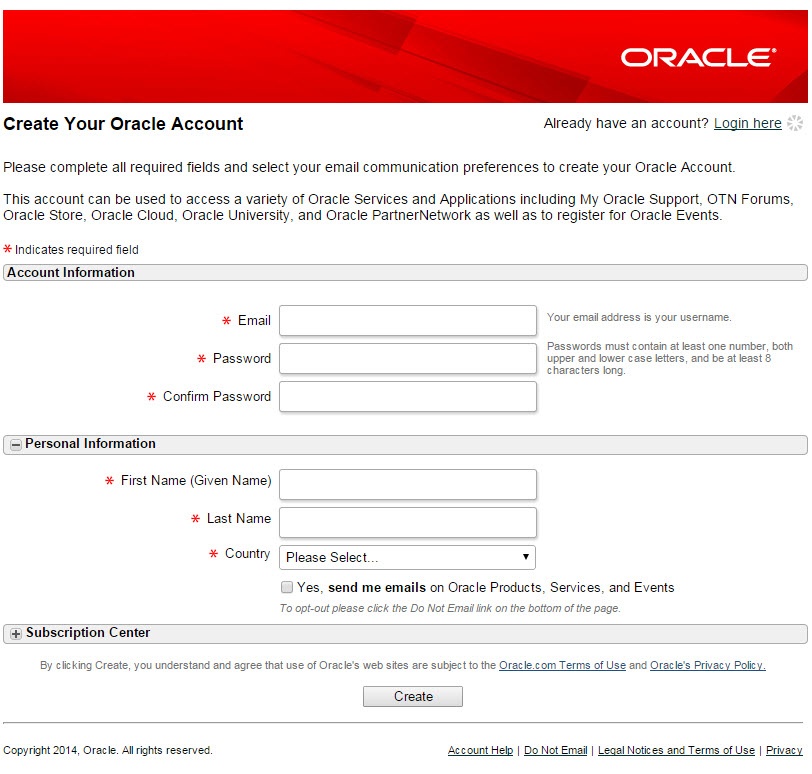812x774 pixels.
Task: Click the 'To opt-out please click' note
Action: click(x=450, y=608)
